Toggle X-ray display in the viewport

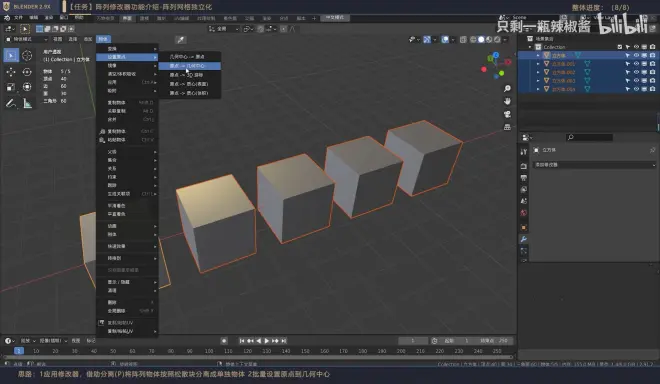point(463,40)
